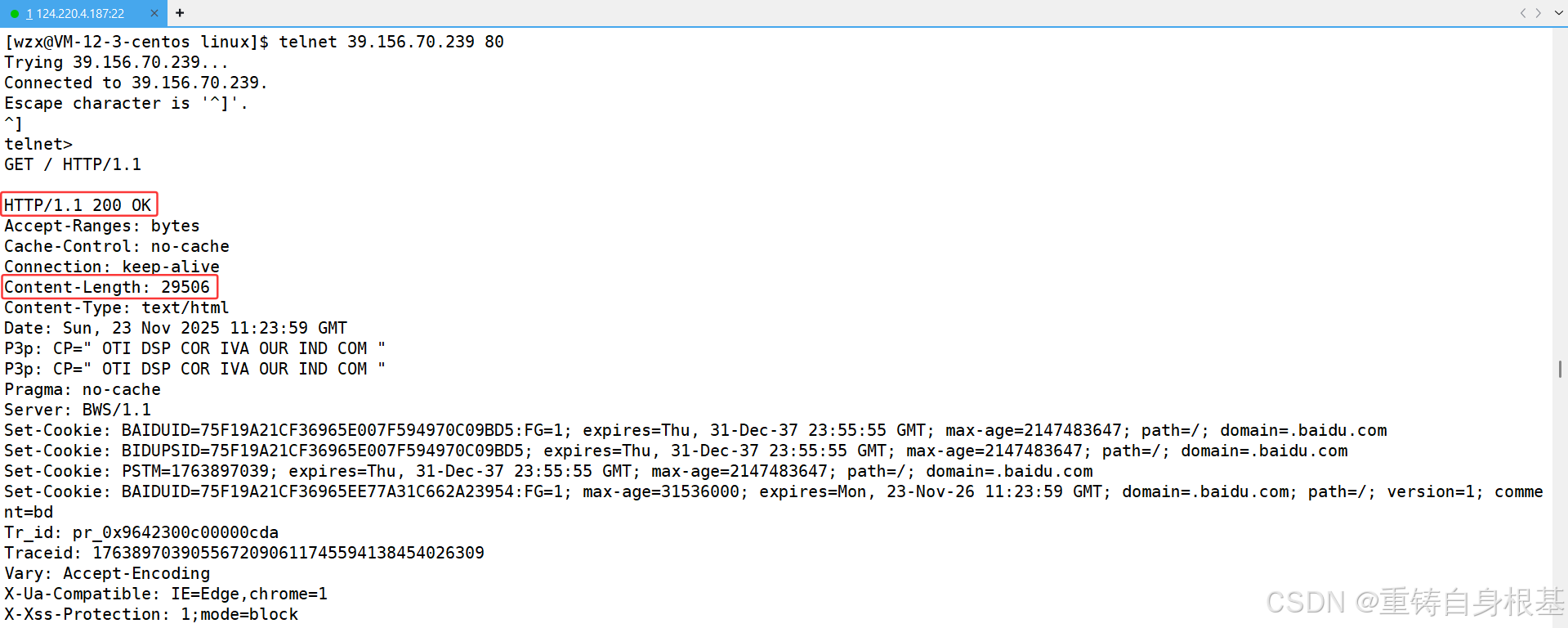
Task: Click the Vary: Accept-Encoding header line
Action: click(x=107, y=573)
